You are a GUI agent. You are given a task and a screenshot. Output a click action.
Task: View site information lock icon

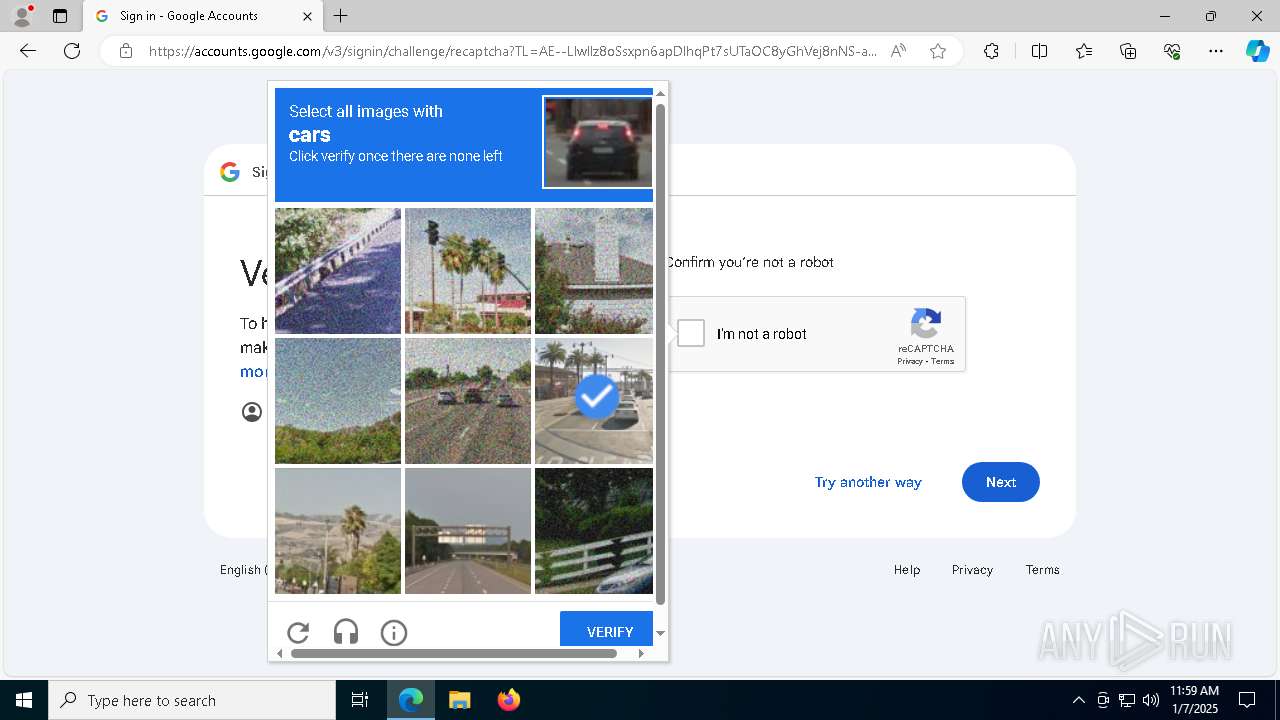click(x=126, y=51)
